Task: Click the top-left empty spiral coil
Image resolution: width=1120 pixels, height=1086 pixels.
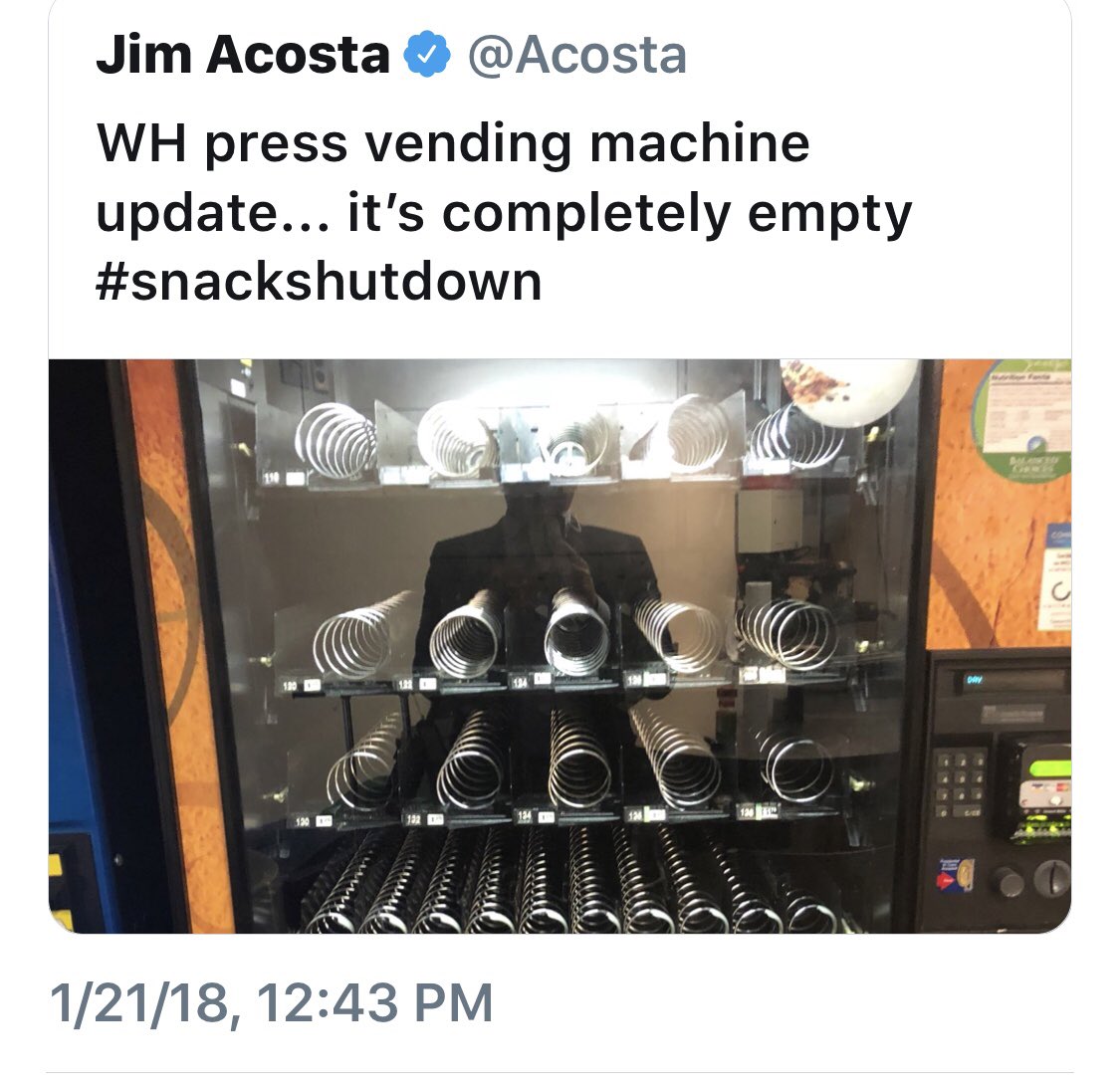Action: coord(335,441)
